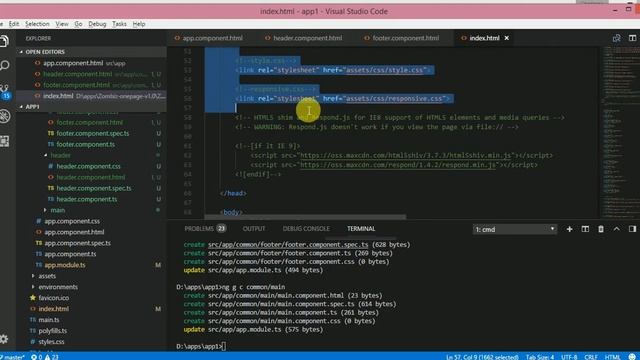Click Ln 57, Col 9 cursor position
Image resolution: width=640 pixels, height=360 pixels.
tap(482, 357)
